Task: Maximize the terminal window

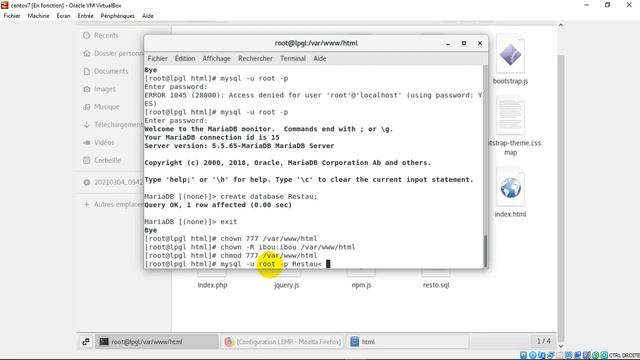Action: click(464, 43)
